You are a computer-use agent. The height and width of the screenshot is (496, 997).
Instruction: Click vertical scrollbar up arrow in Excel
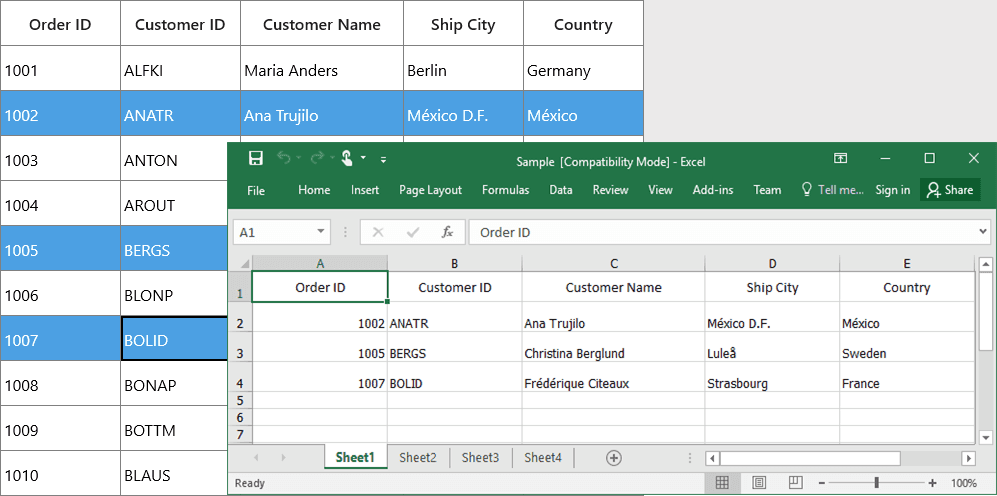pos(985,264)
